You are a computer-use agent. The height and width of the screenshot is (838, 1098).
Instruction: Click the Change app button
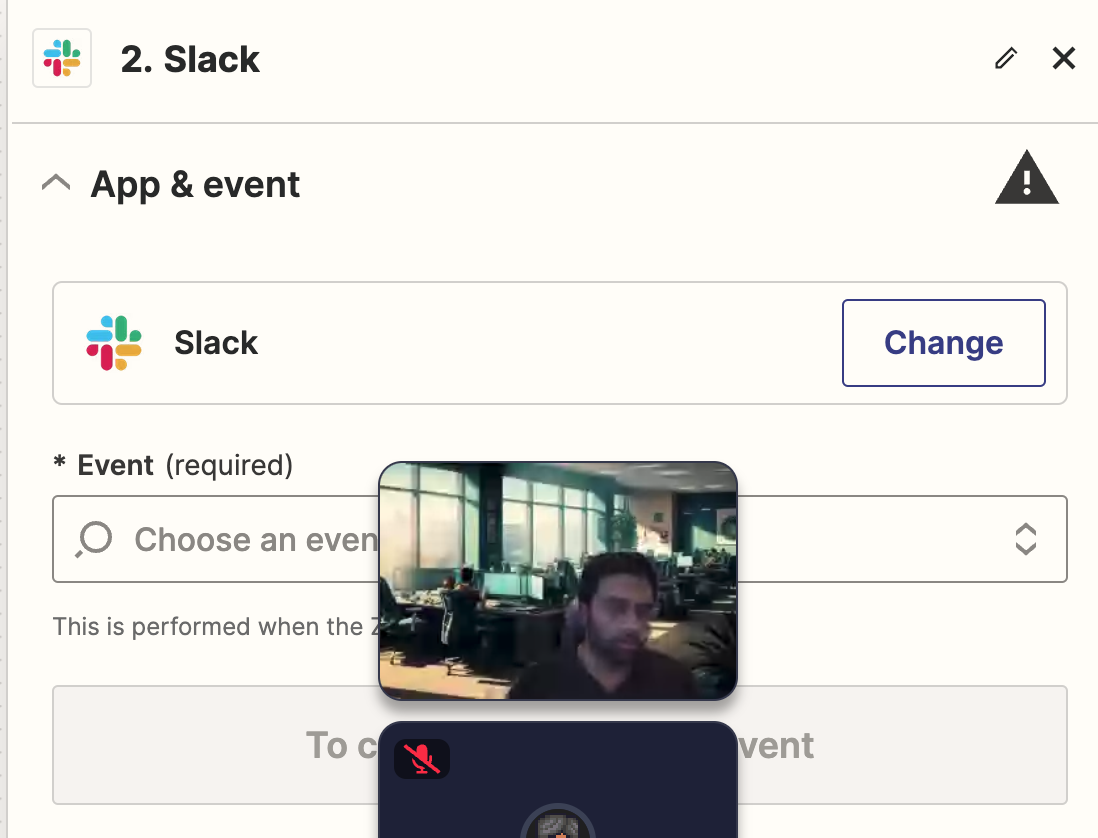tap(943, 343)
